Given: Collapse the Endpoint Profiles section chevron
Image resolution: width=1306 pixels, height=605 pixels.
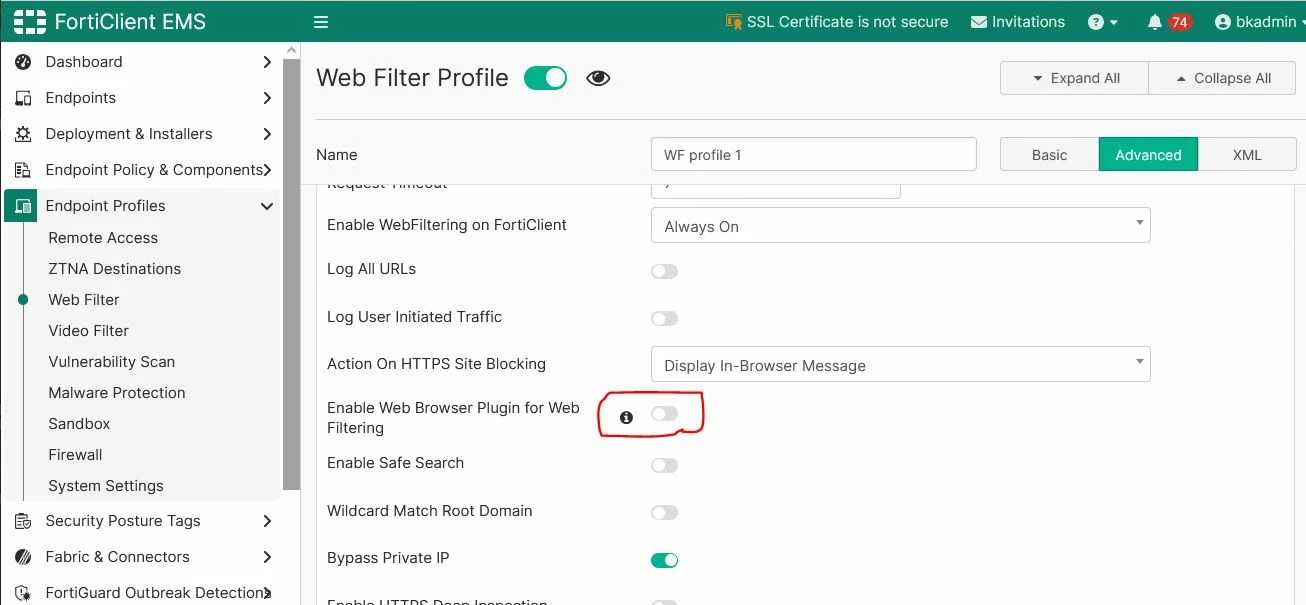Looking at the screenshot, I should click(x=267, y=206).
